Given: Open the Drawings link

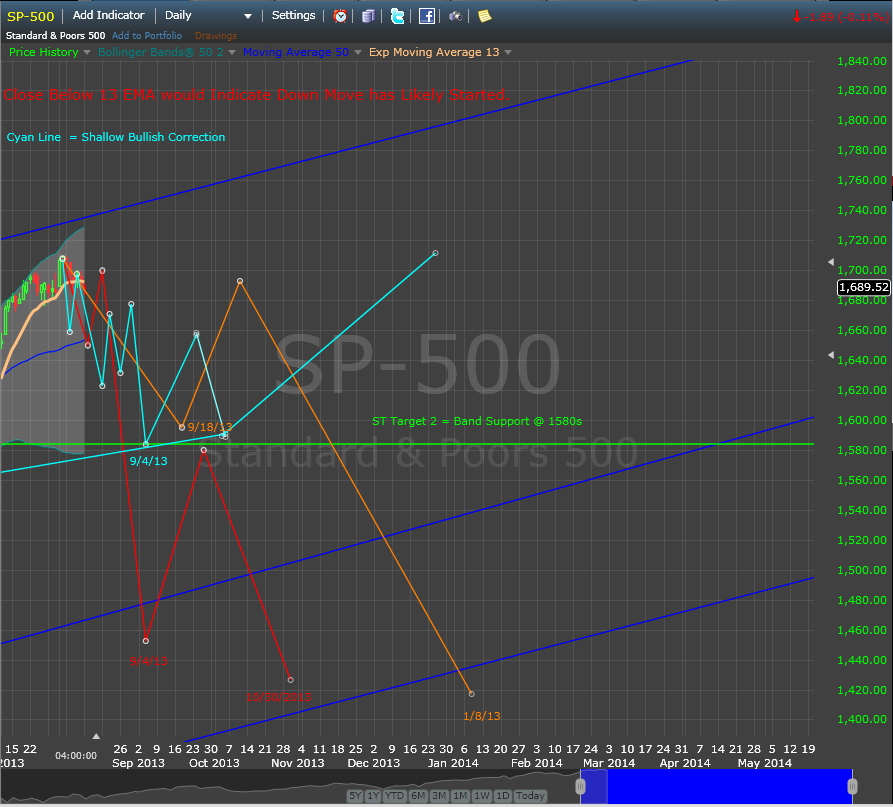Looking at the screenshot, I should tap(215, 36).
